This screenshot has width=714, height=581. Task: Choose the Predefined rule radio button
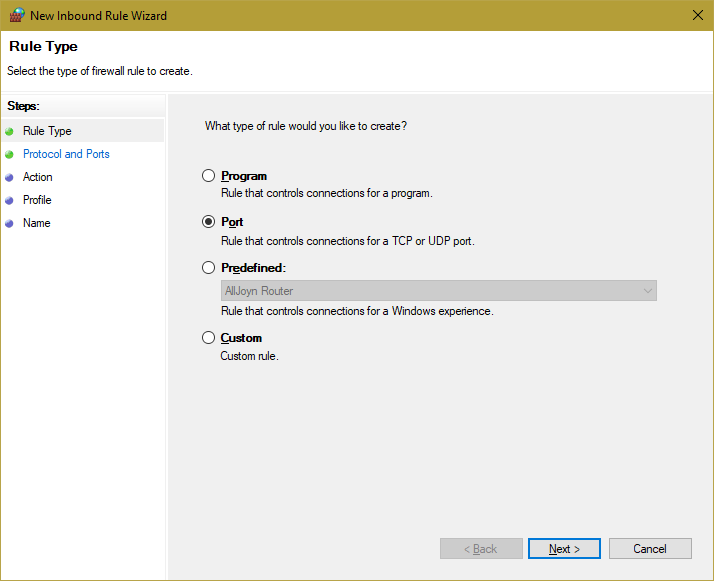208,268
